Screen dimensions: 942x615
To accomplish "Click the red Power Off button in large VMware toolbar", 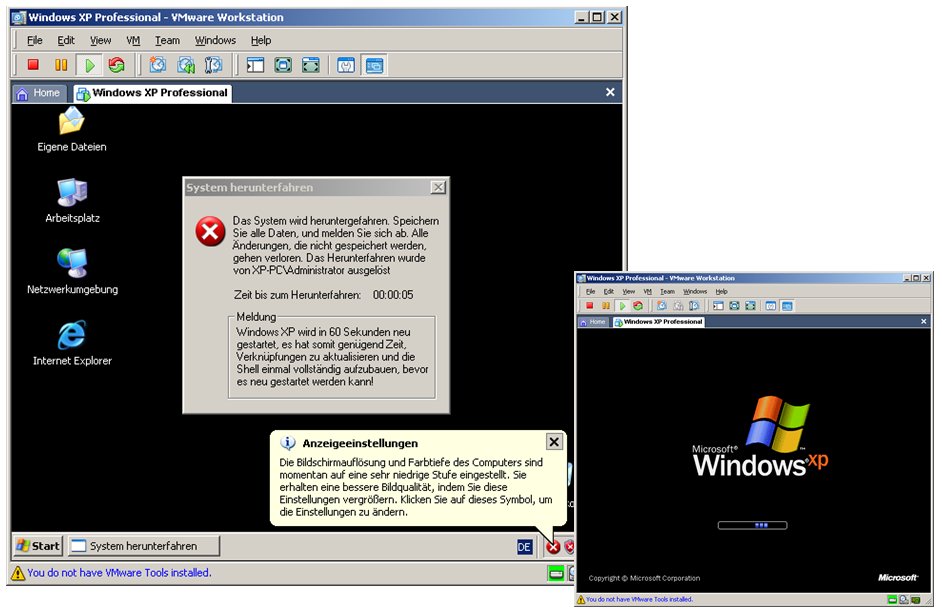I will 33,65.
